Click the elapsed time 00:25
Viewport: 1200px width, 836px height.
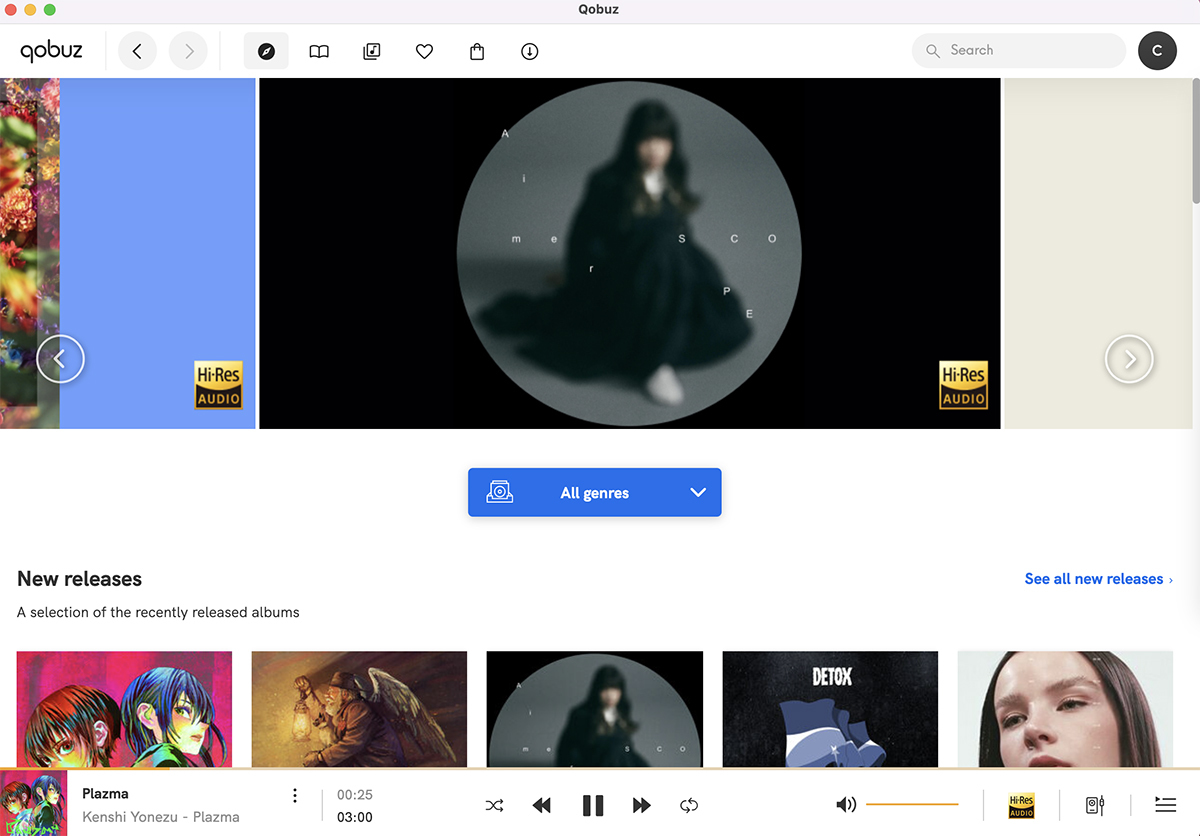pos(355,795)
